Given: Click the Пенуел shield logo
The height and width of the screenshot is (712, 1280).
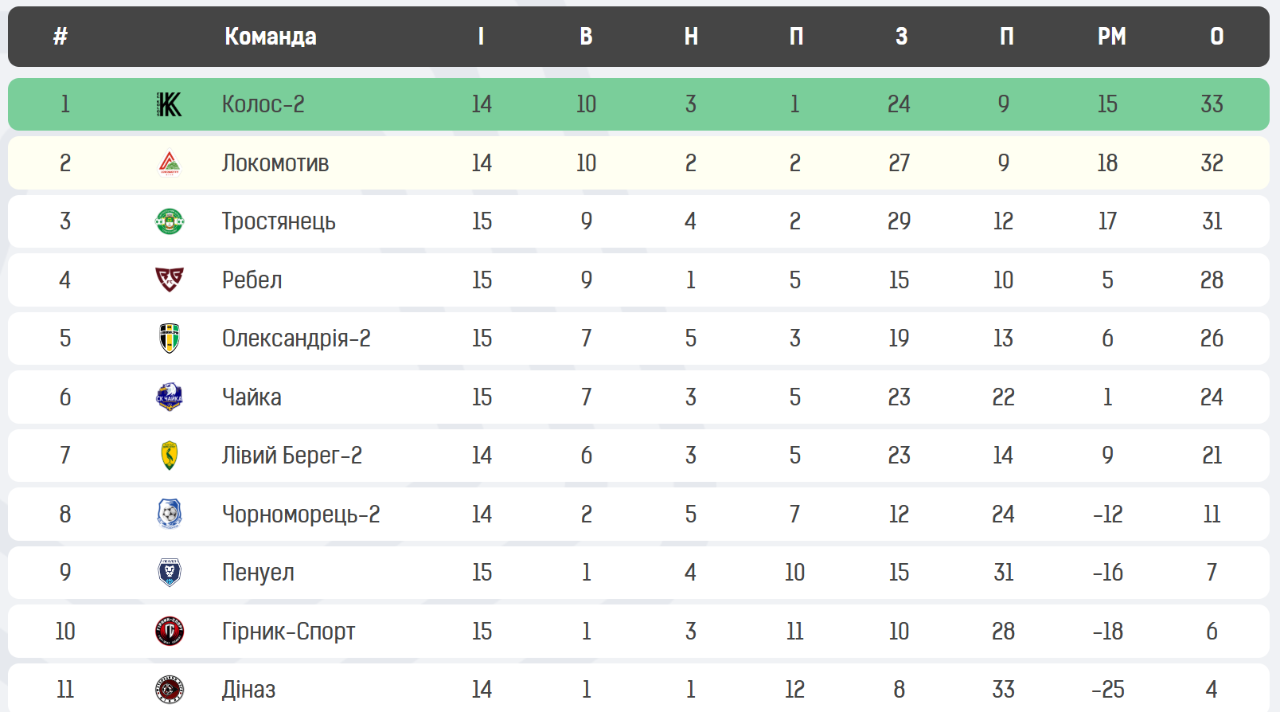Looking at the screenshot, I should [x=169, y=572].
